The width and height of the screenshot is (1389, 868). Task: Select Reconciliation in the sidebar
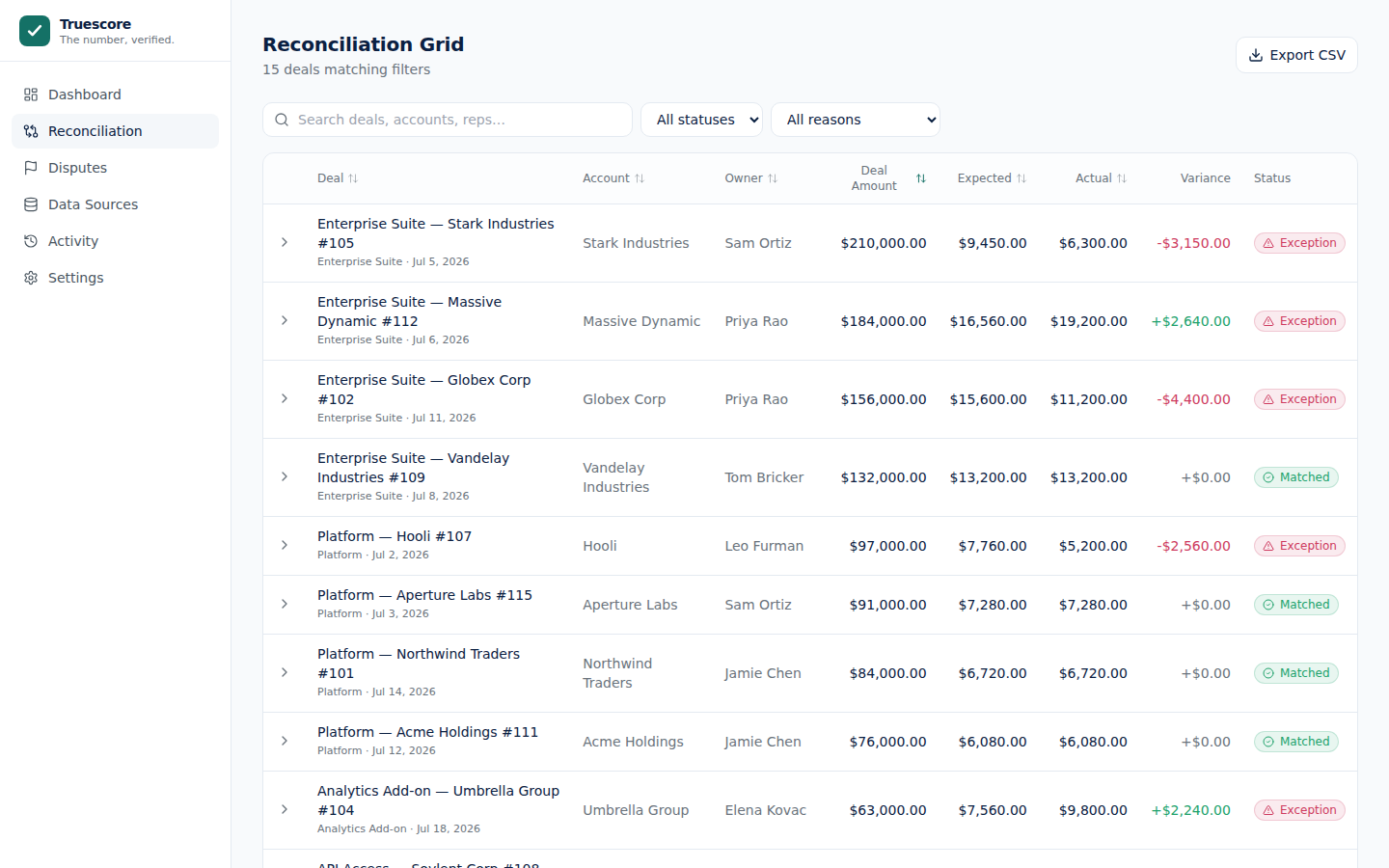coord(115,131)
